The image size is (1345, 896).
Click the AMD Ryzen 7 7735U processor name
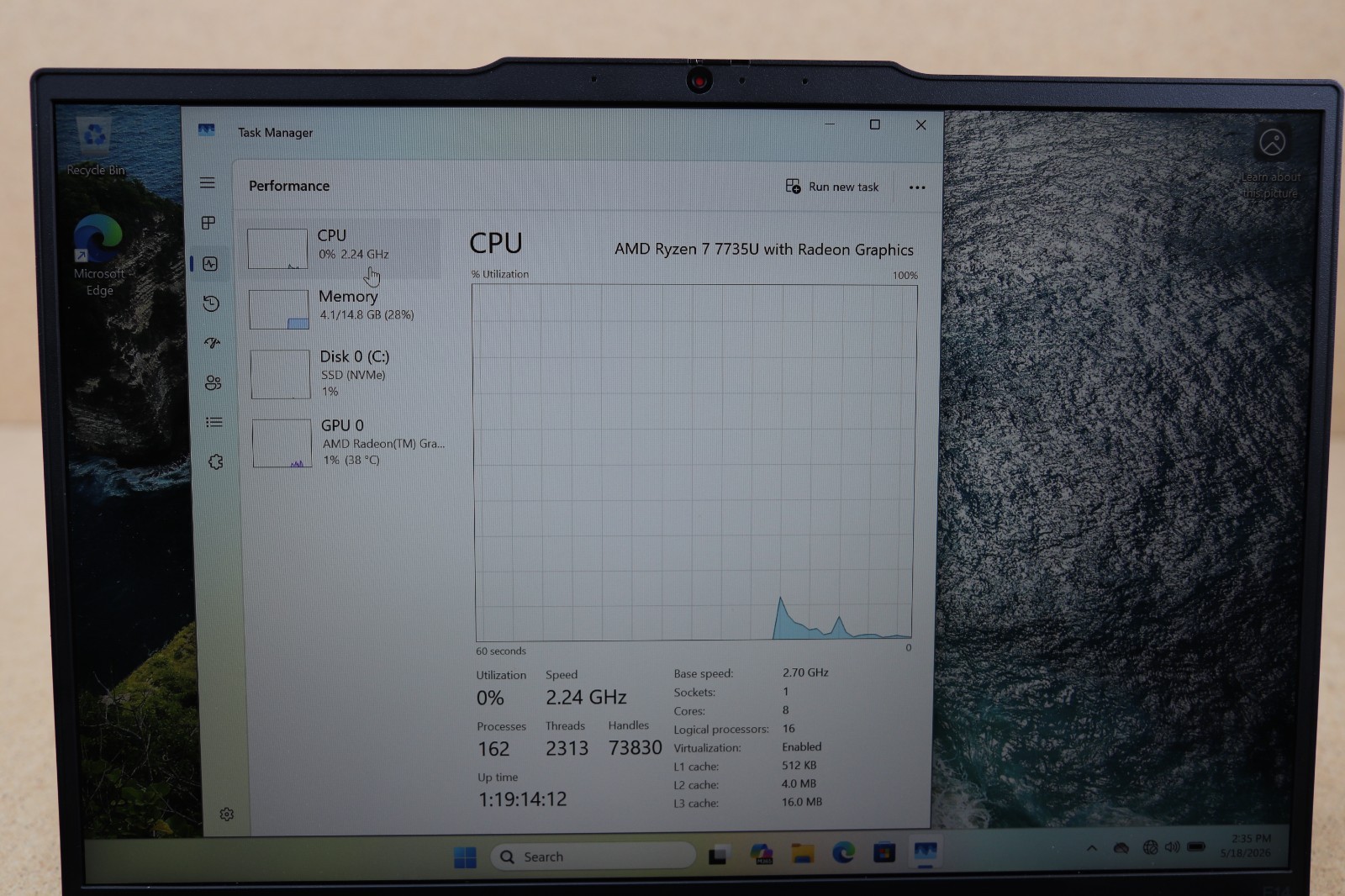763,250
